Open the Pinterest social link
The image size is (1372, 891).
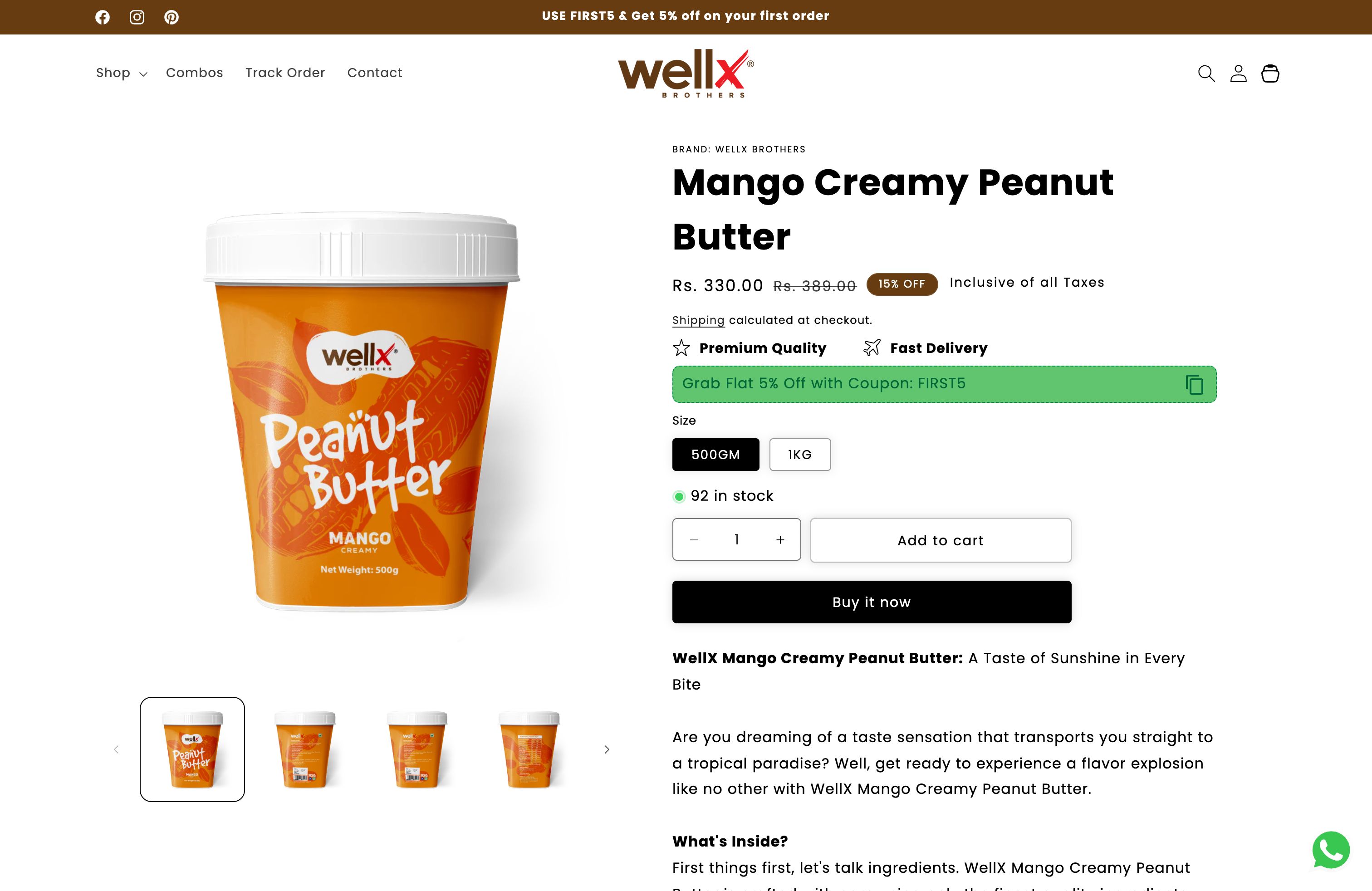(x=171, y=17)
